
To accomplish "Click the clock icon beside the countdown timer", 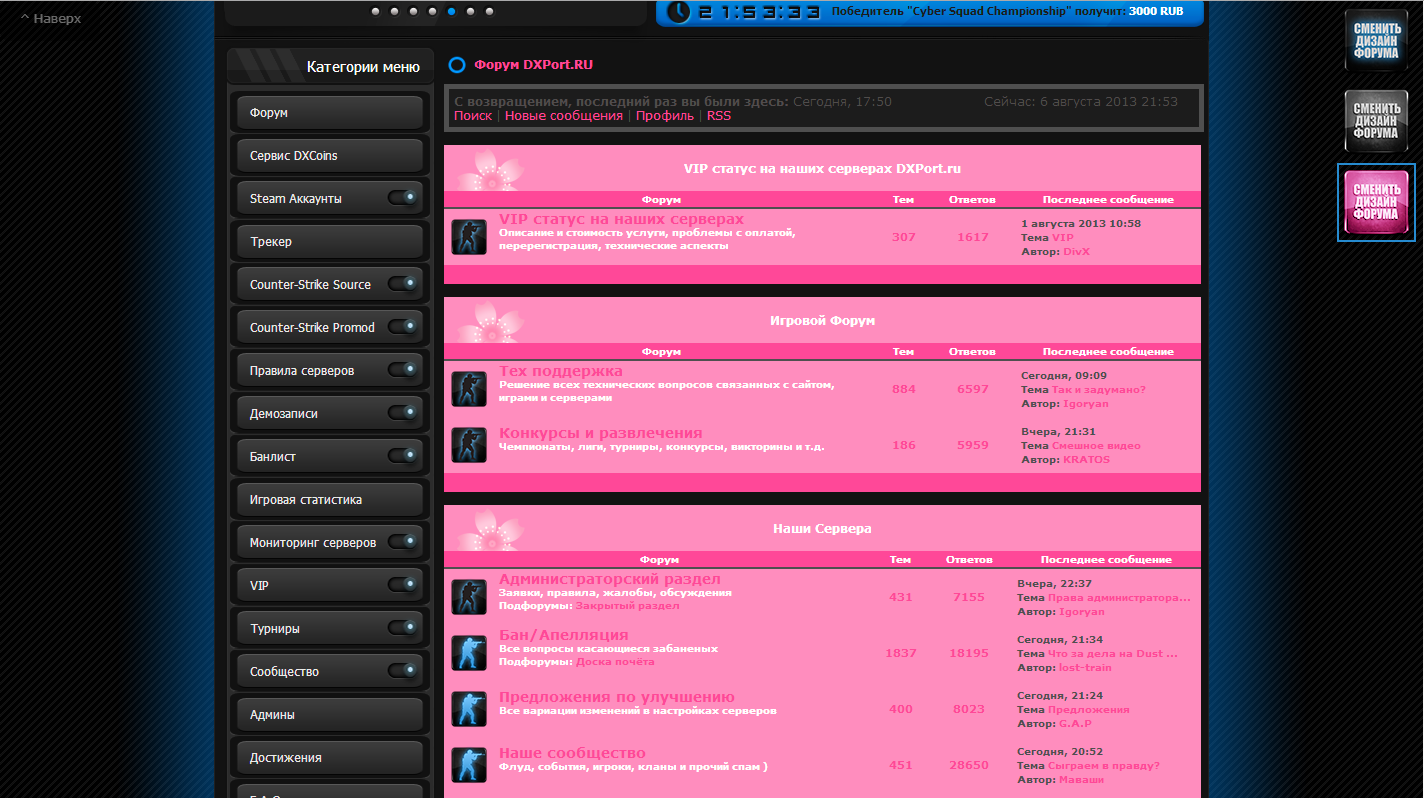I will click(x=679, y=12).
